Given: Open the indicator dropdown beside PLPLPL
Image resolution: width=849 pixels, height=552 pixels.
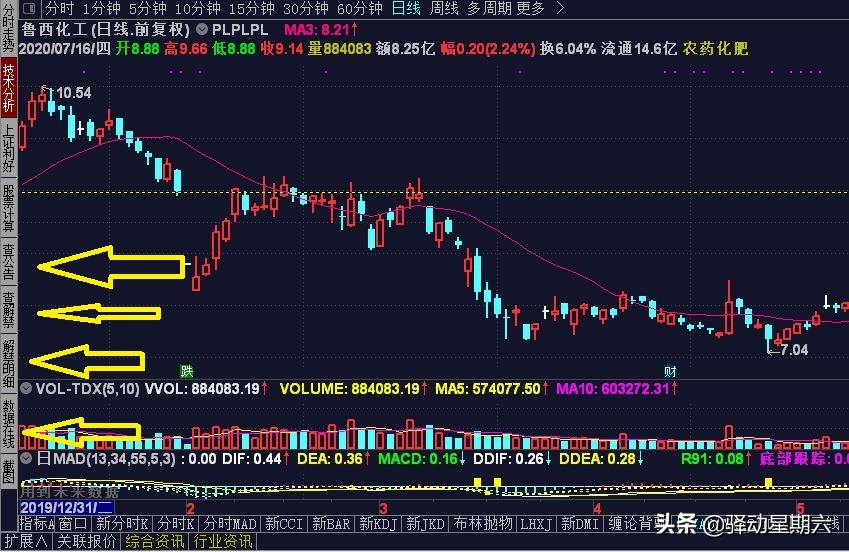Looking at the screenshot, I should pos(202,29).
